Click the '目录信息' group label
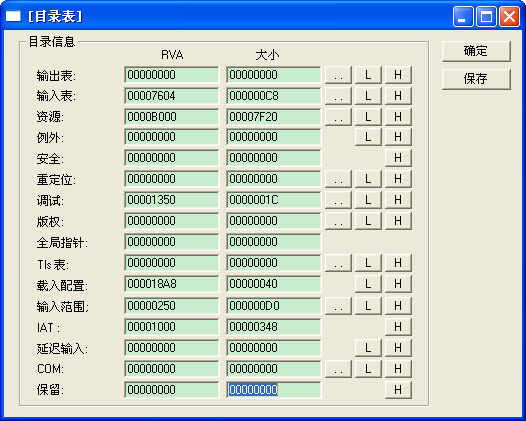 (51, 42)
